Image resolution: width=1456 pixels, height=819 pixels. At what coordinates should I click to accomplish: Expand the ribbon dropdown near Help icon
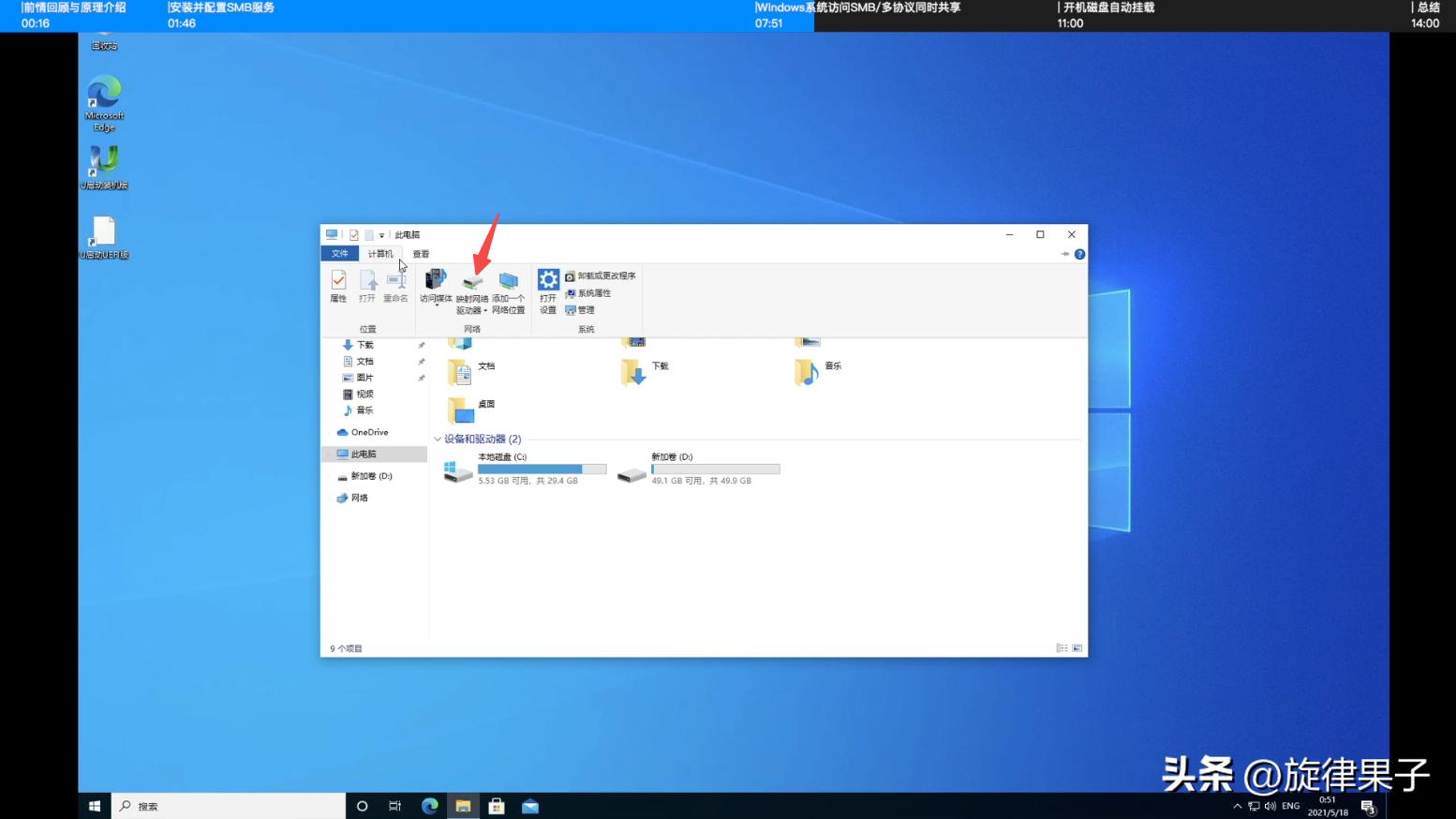pos(1064,253)
